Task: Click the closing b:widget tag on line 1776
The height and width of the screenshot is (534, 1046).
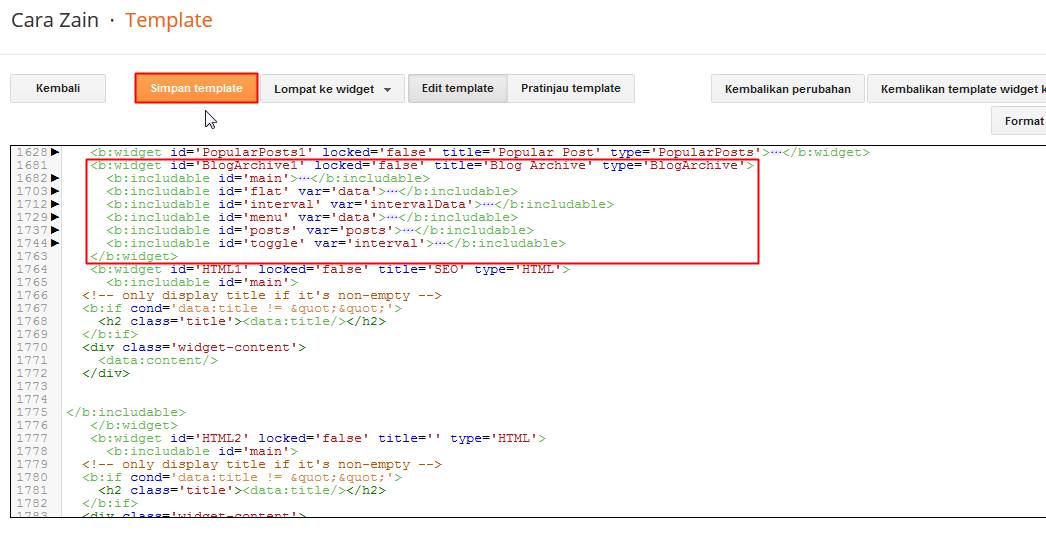Action: [x=134, y=425]
